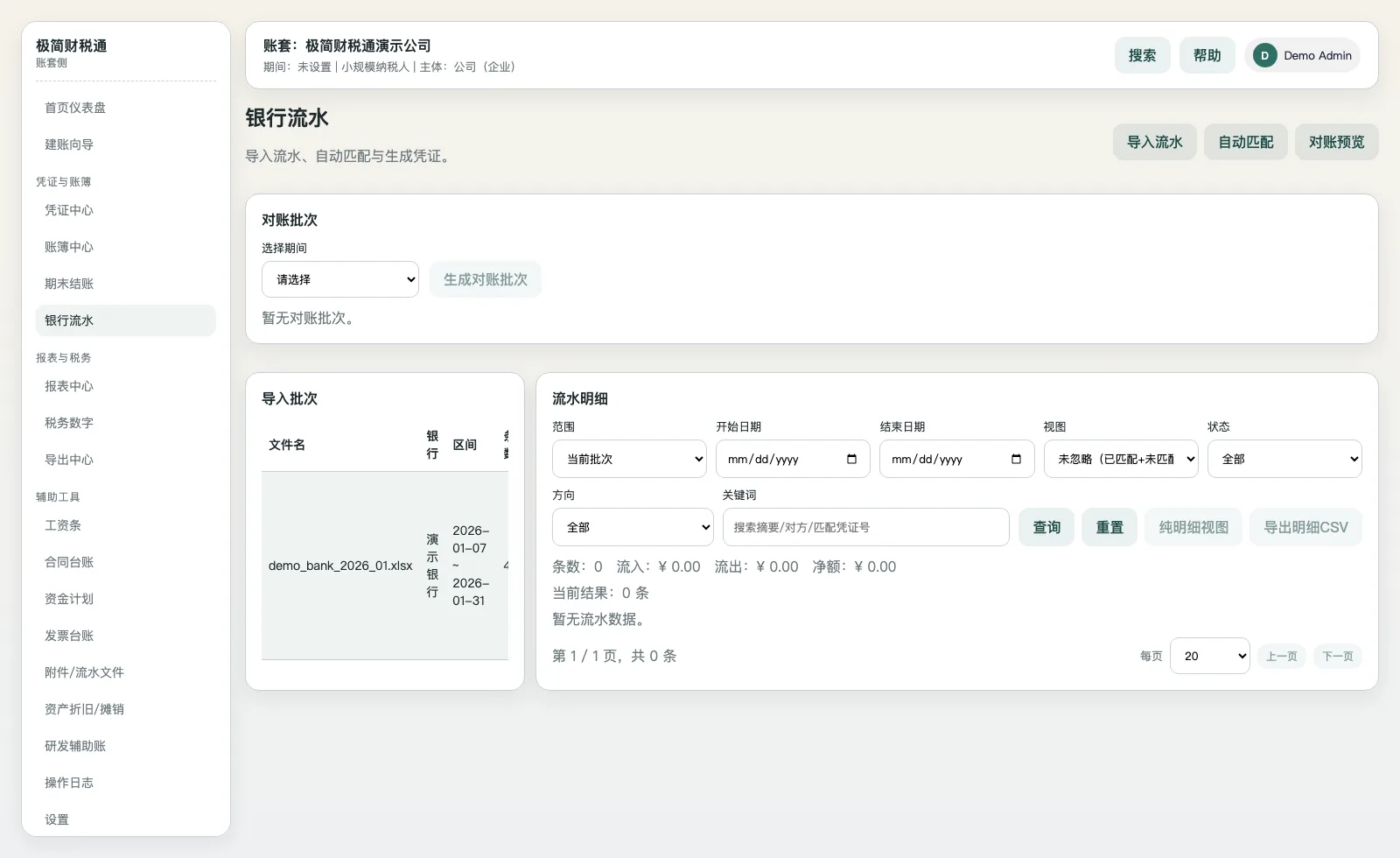Open 凭证中心 from the sidebar

pos(69,210)
